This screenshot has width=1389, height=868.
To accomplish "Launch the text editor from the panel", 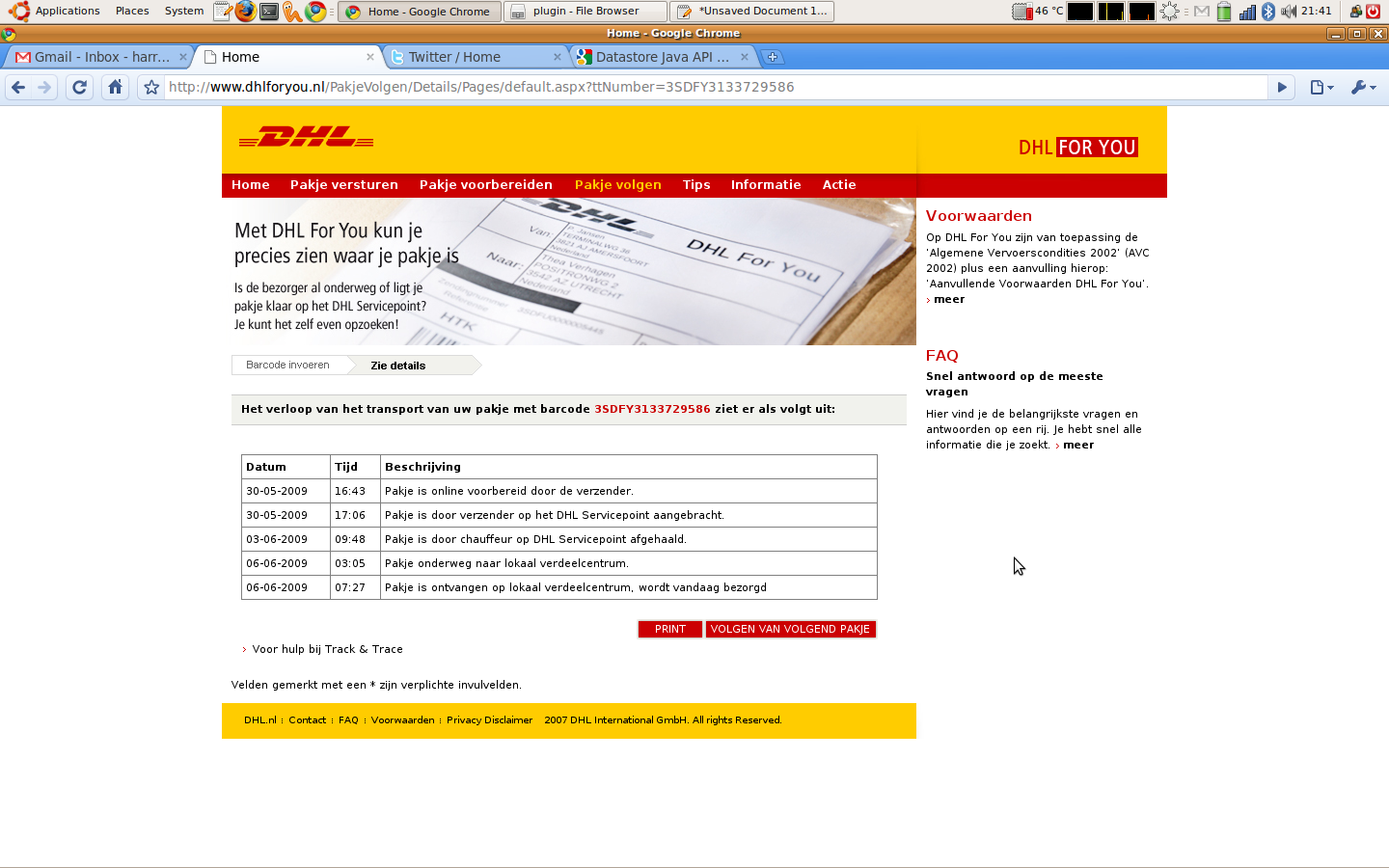I will coord(223,12).
